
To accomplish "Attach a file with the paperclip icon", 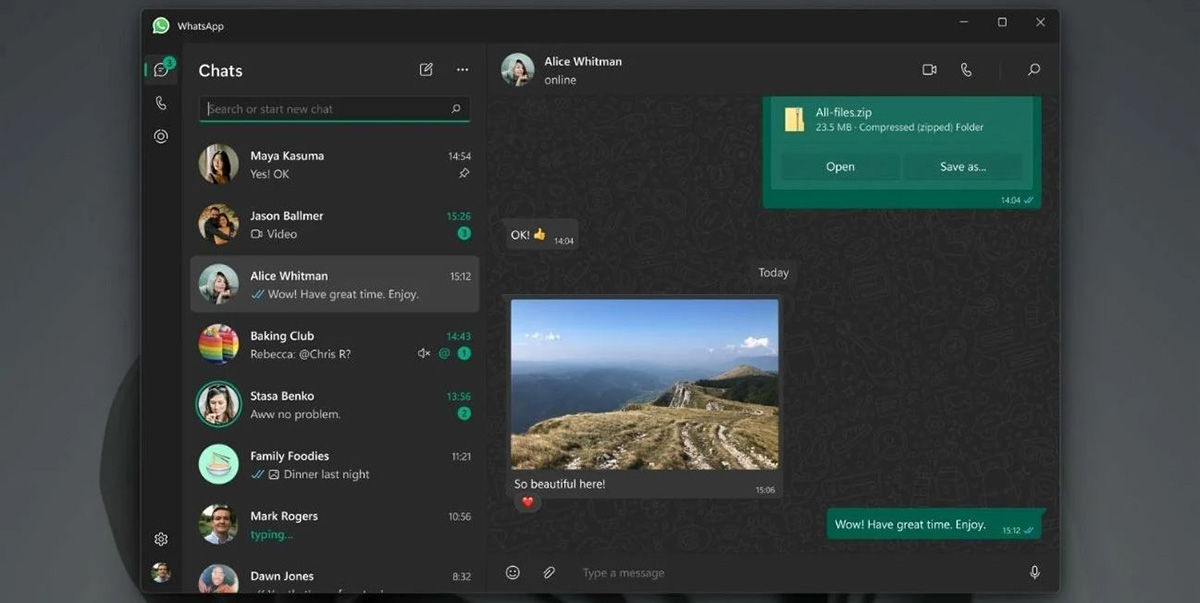I will tap(548, 572).
